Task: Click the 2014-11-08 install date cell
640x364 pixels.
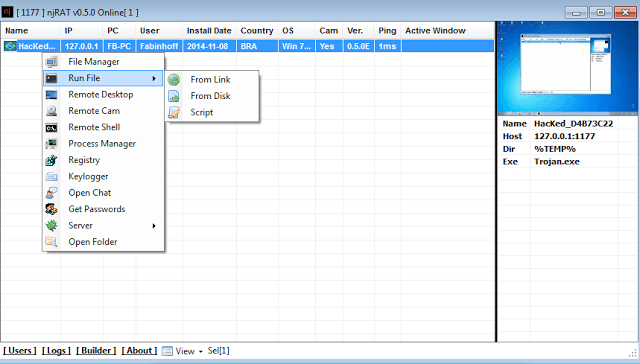Action: (208, 46)
